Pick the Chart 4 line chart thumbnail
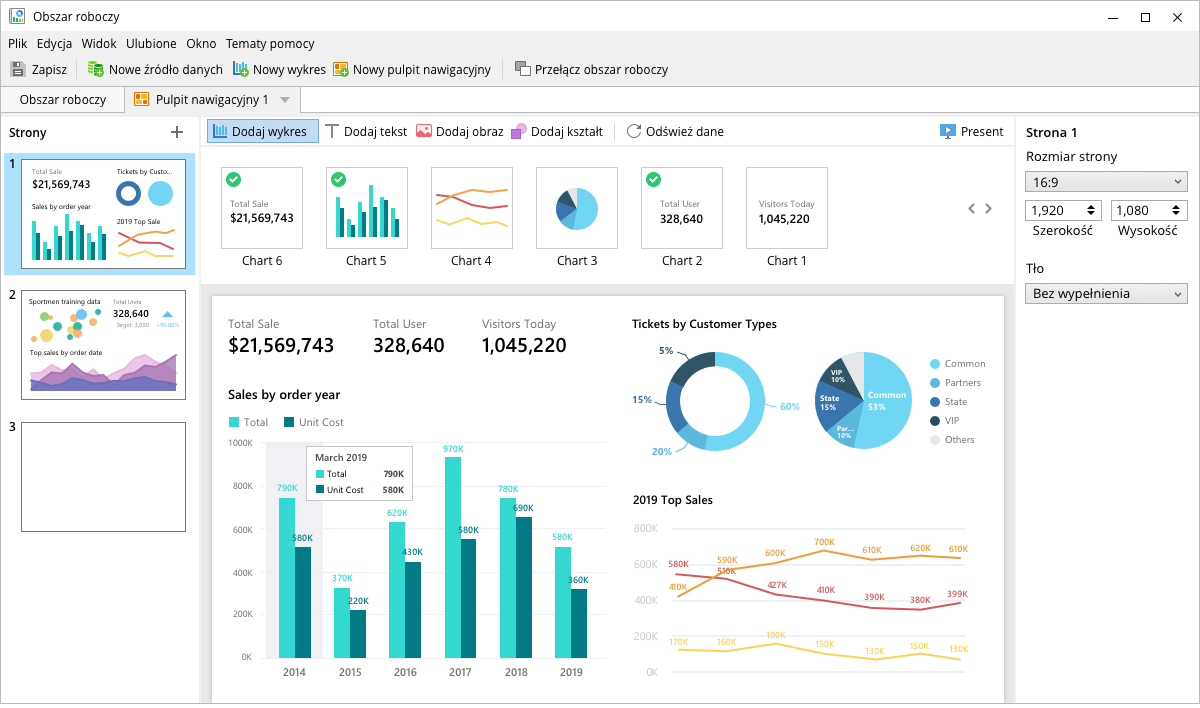This screenshot has height=708, width=1200. (472, 208)
